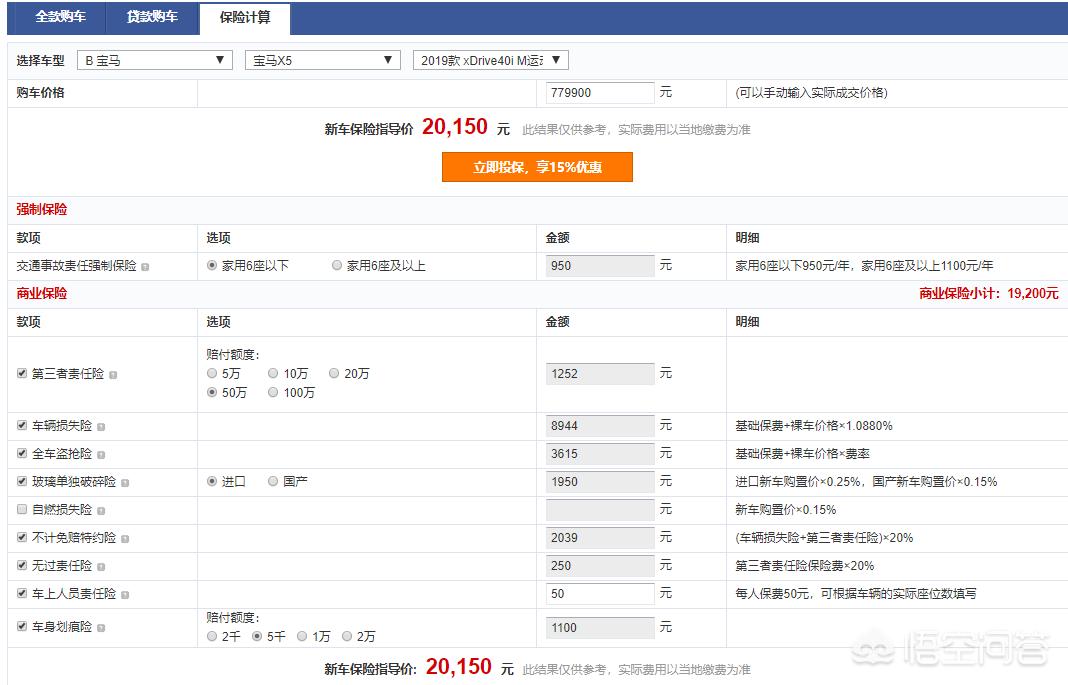Viewport: 1068px width, 685px height.
Task: Uncheck the 不计免赔特约险 checkbox
Action: point(22,537)
